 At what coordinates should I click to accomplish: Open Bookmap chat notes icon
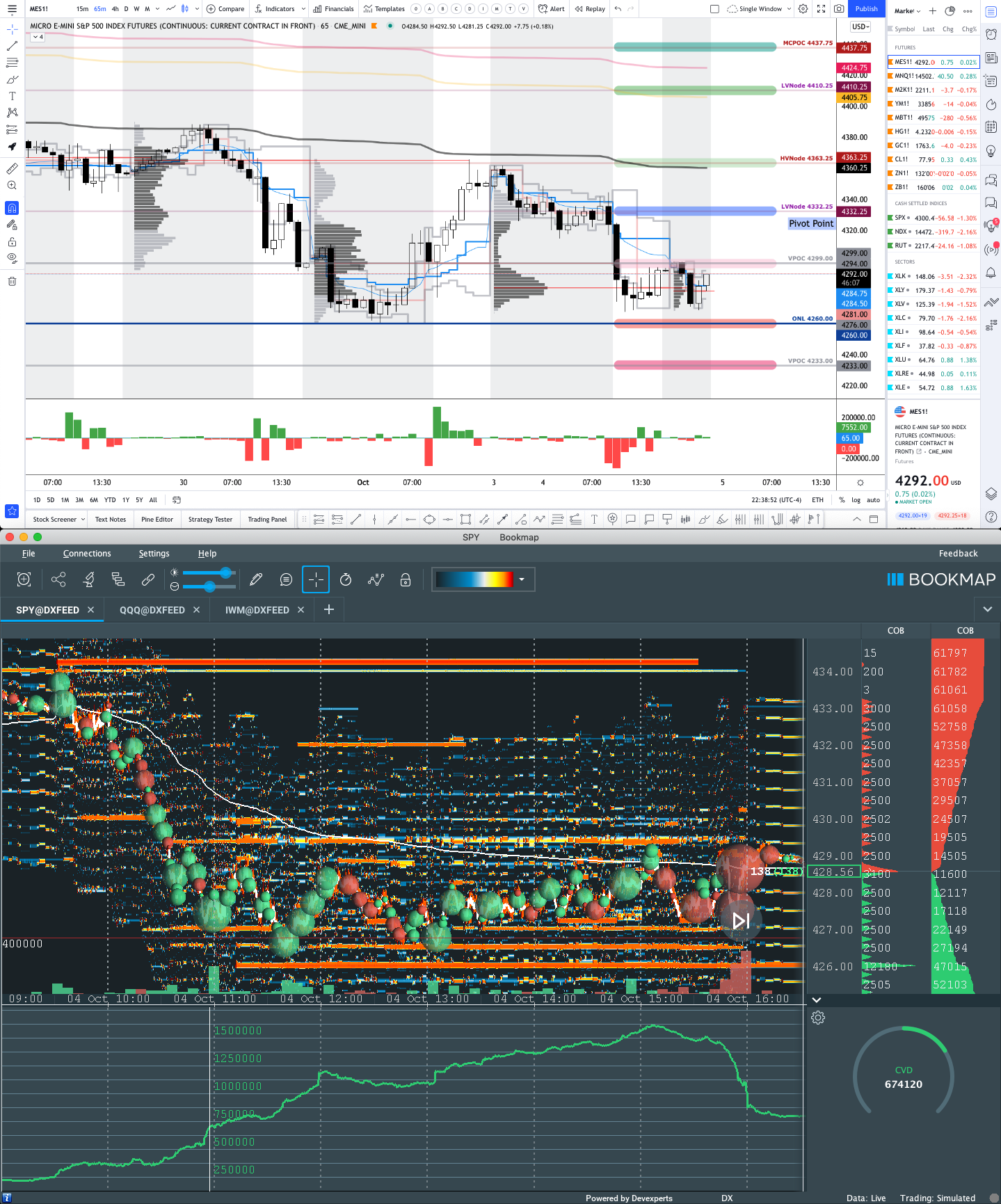[286, 579]
